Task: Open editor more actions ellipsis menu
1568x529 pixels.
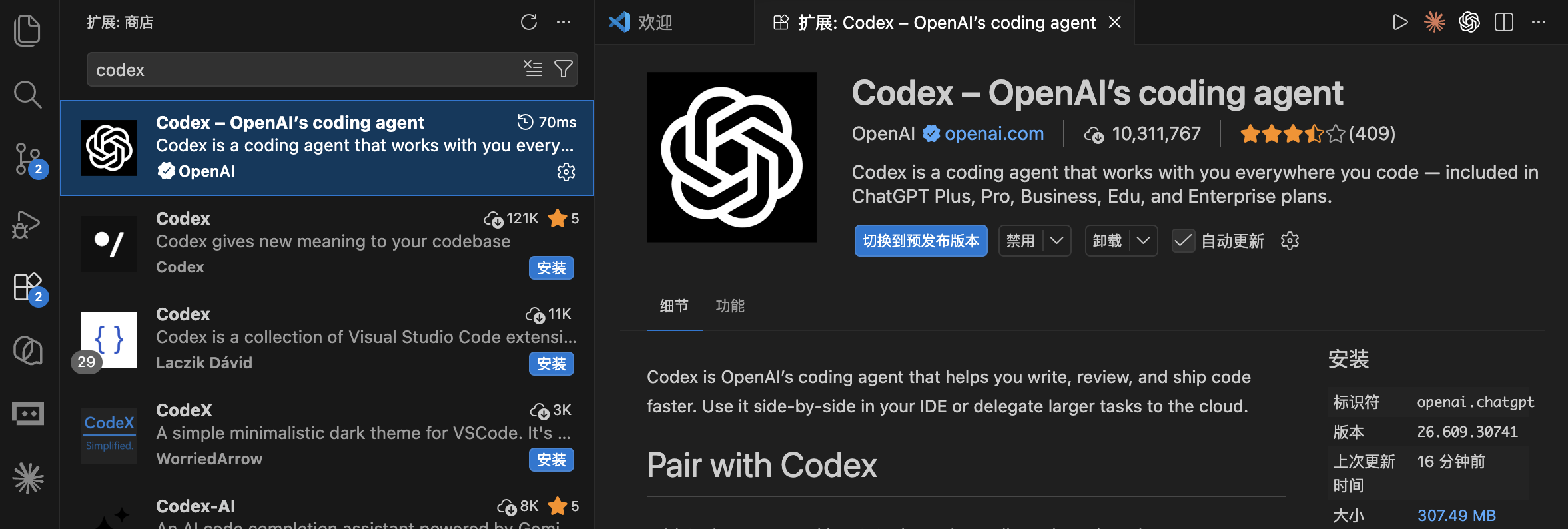Action: (1539, 23)
